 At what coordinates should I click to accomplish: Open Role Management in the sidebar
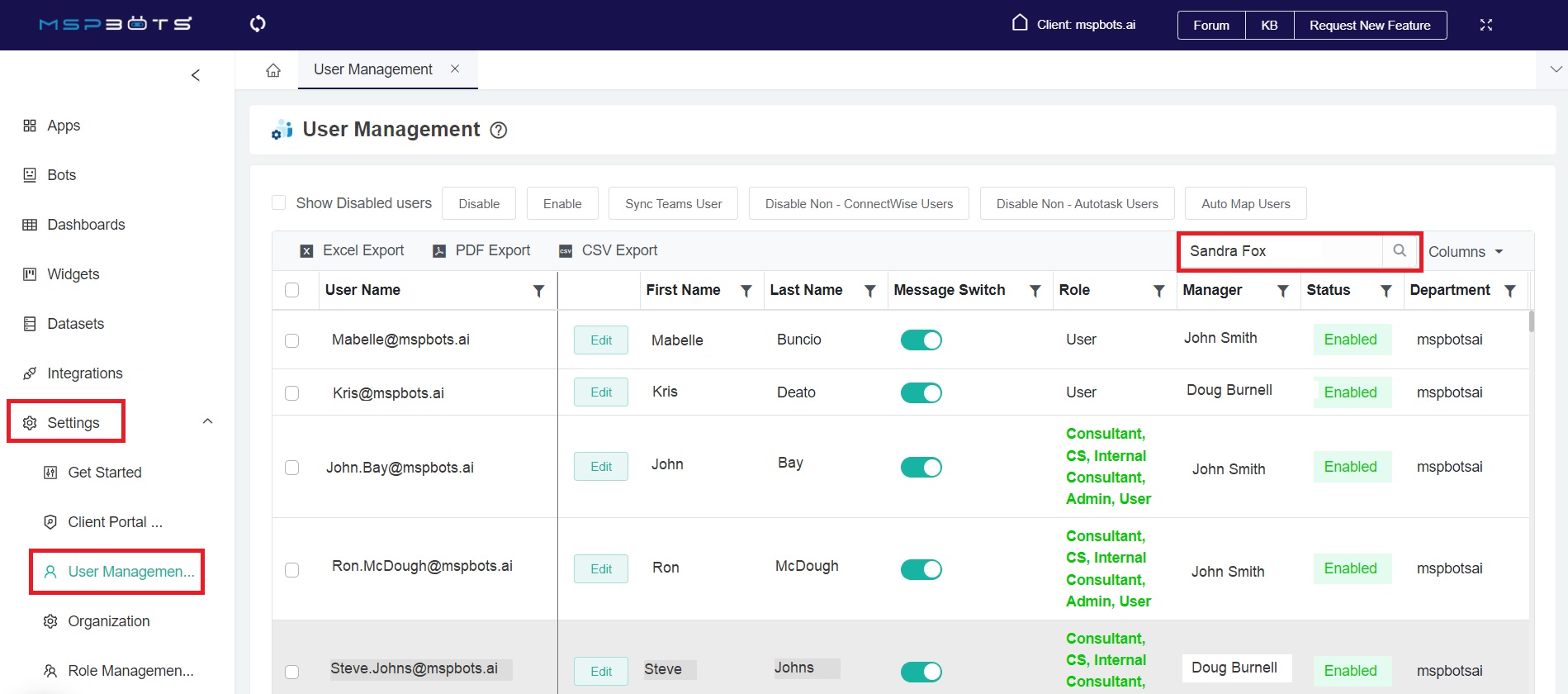130,671
